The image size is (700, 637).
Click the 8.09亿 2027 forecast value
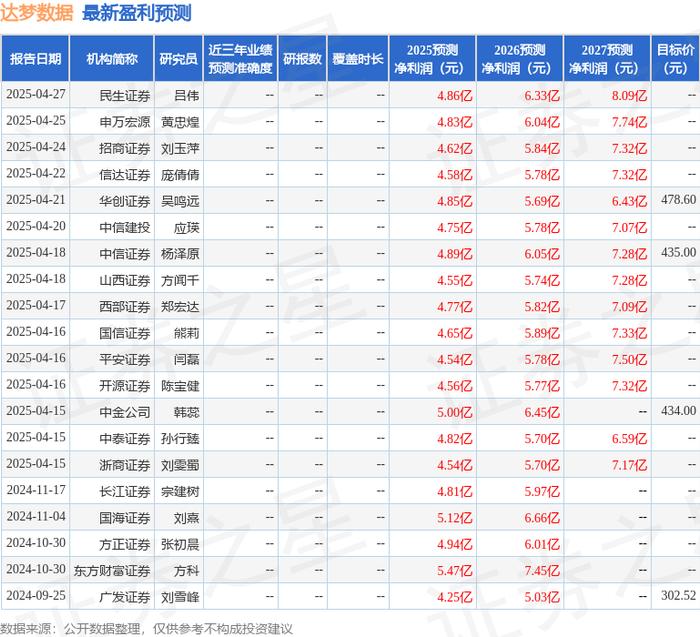tap(629, 96)
